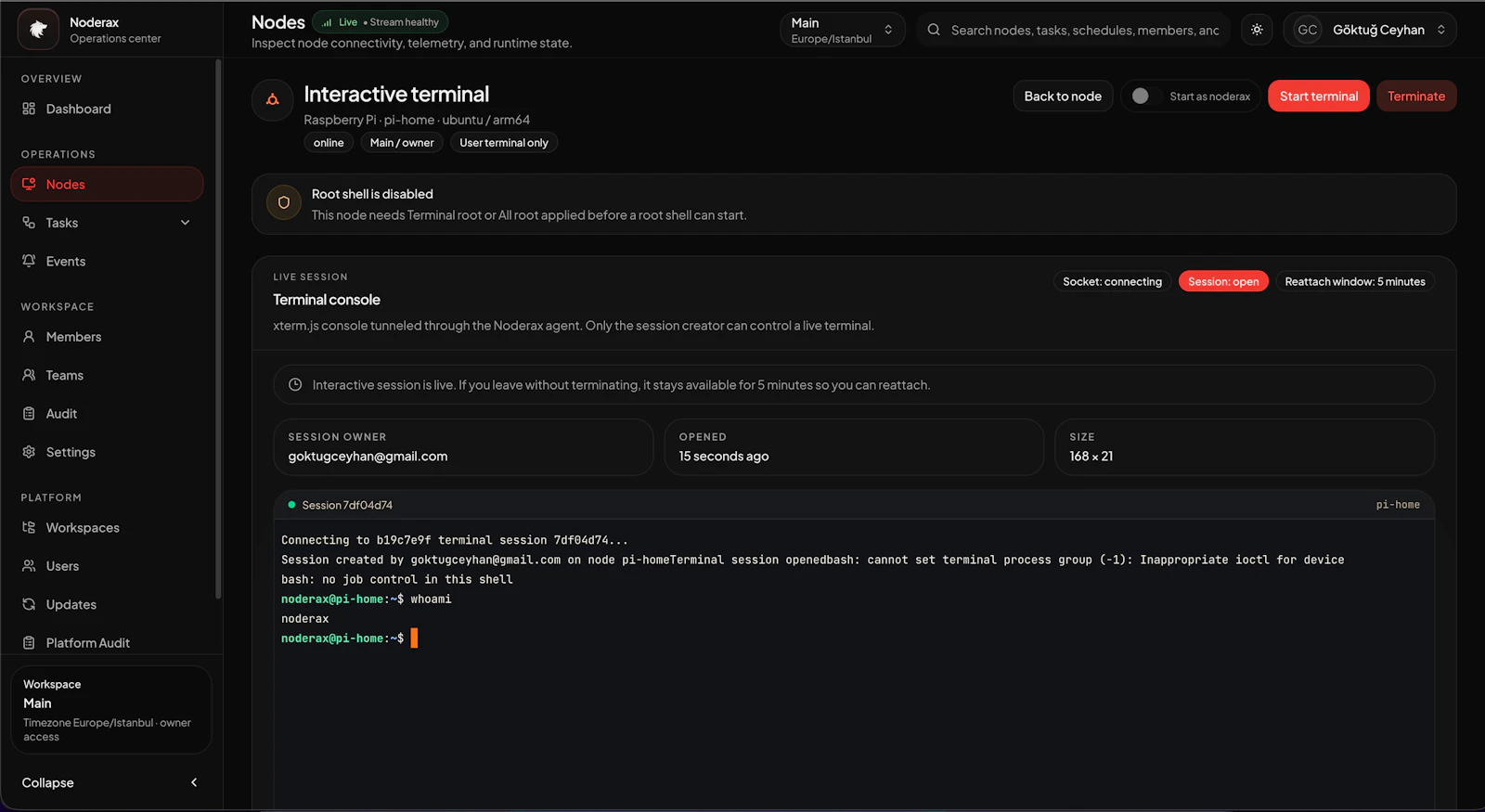Click the whoami command line
This screenshot has width=1485, height=812.
(x=367, y=599)
